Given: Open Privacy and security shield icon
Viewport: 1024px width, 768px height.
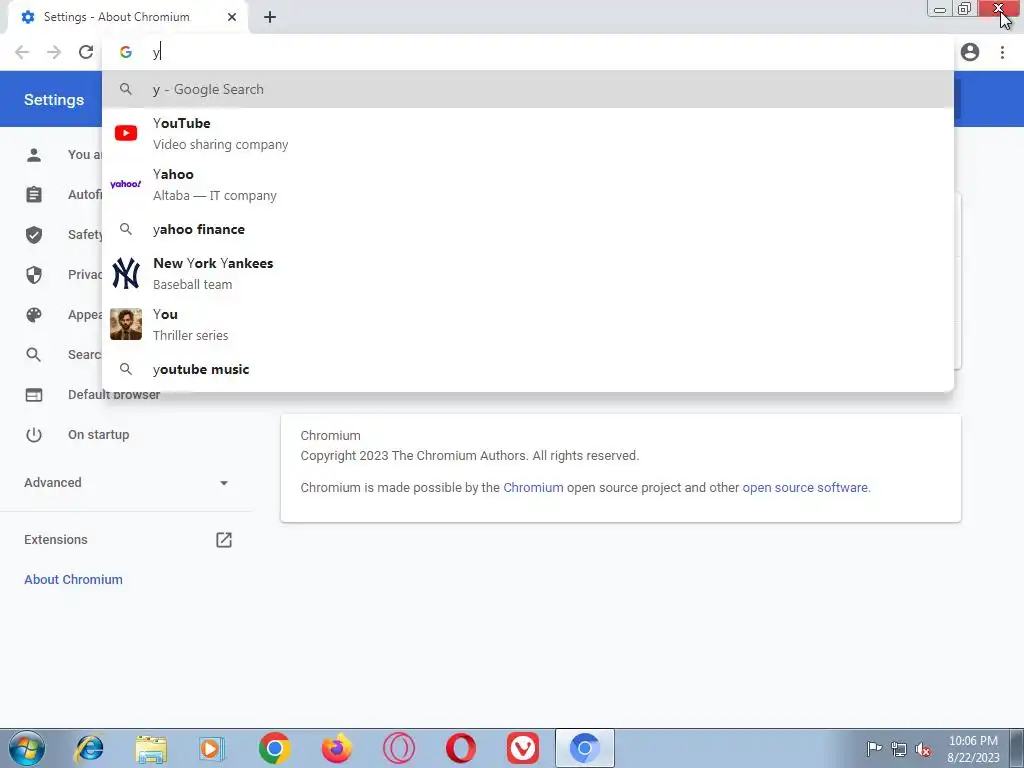Looking at the screenshot, I should [34, 274].
